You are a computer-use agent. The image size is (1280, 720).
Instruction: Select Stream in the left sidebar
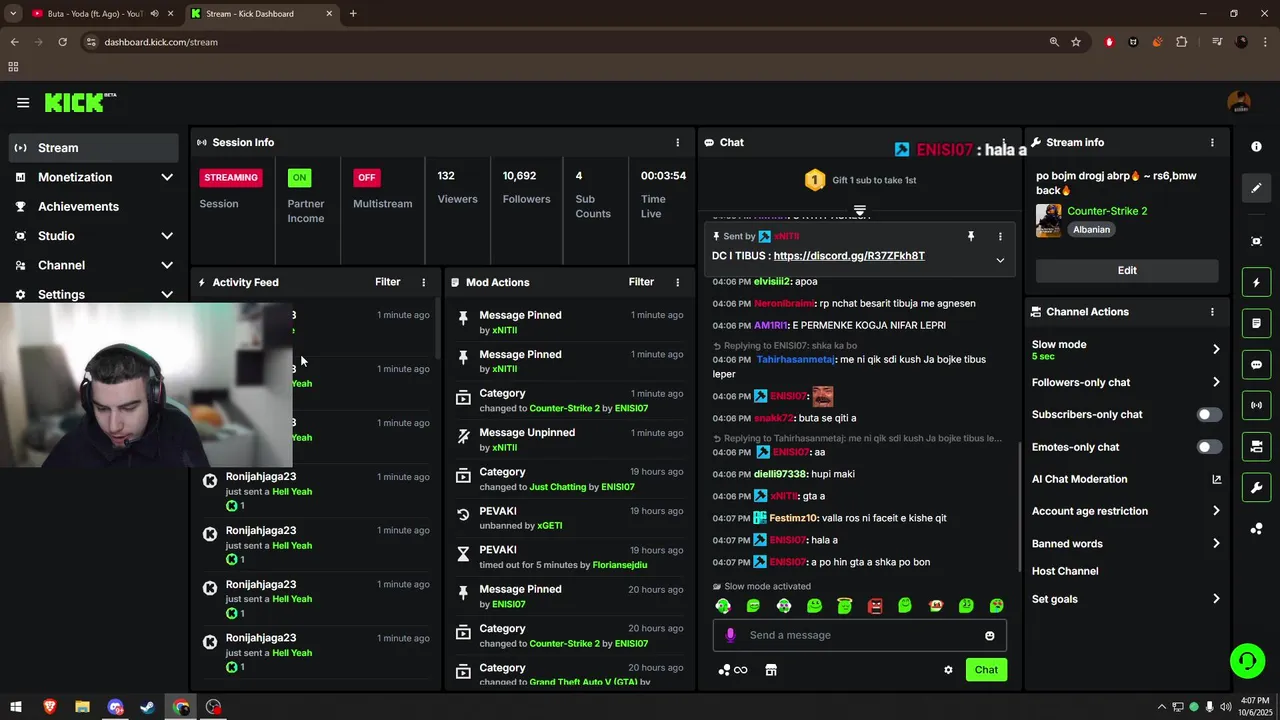[x=94, y=148]
